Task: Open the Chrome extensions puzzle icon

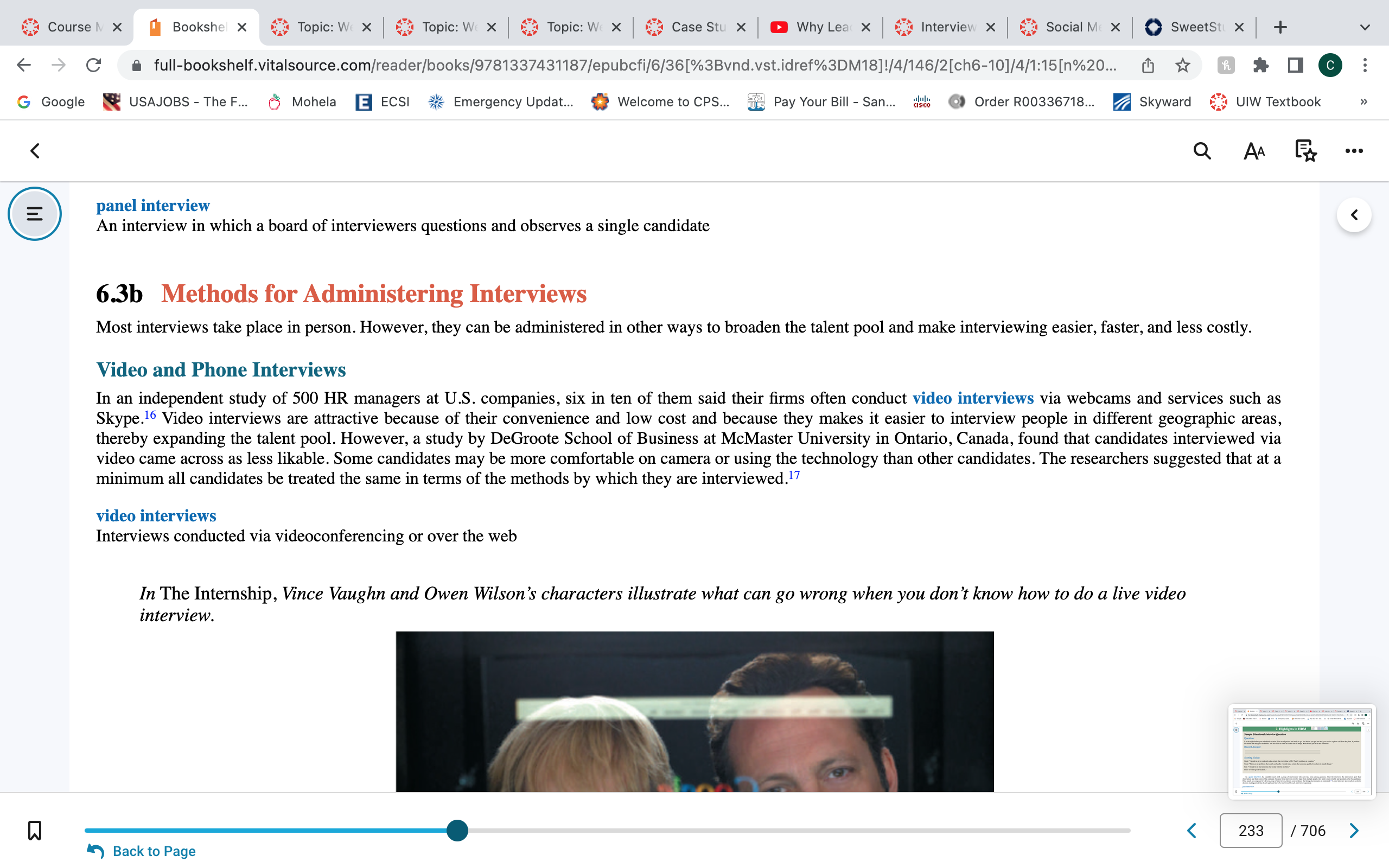Action: tap(1260, 65)
